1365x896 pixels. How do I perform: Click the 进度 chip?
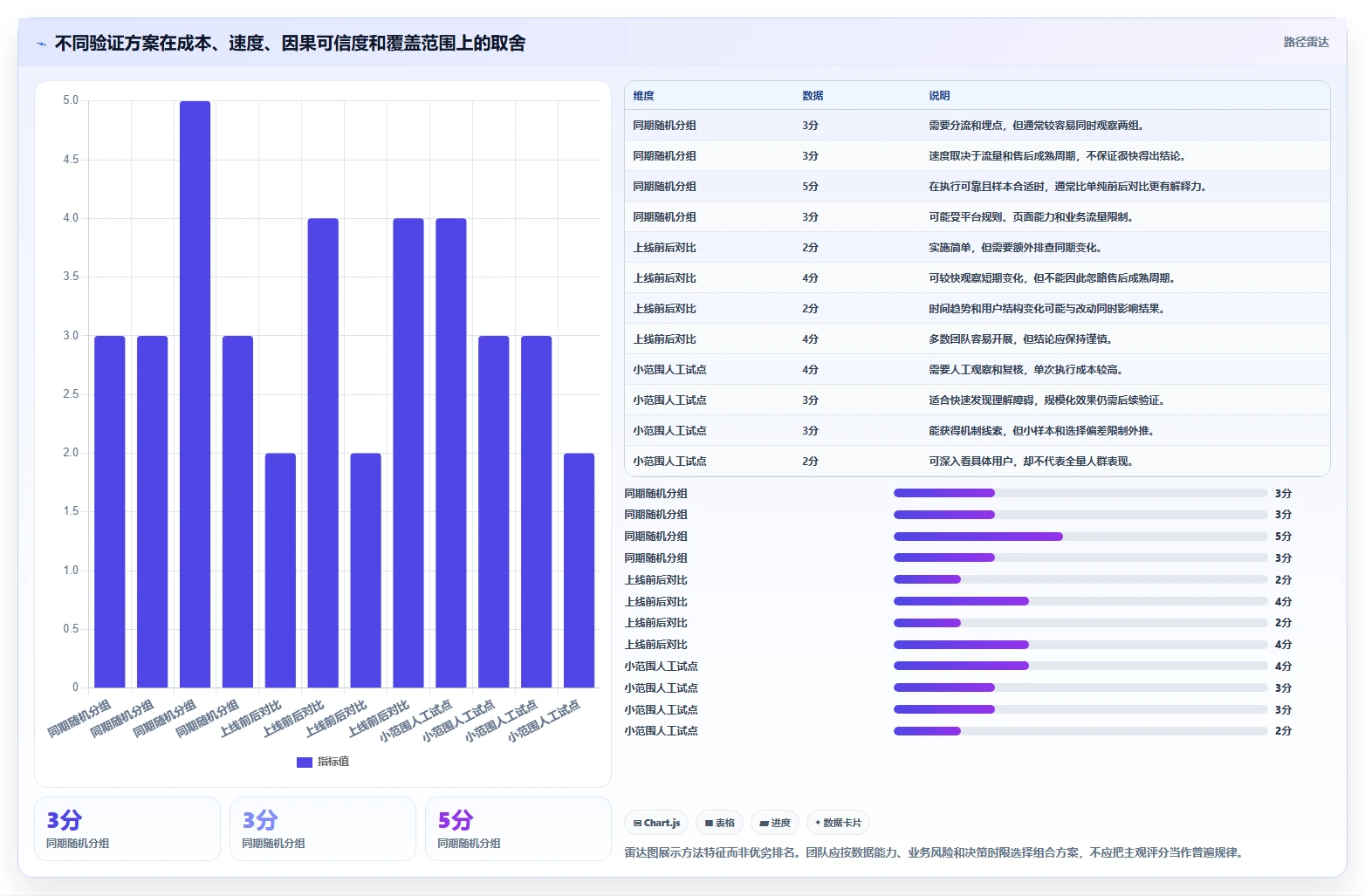pyautogui.click(x=775, y=823)
